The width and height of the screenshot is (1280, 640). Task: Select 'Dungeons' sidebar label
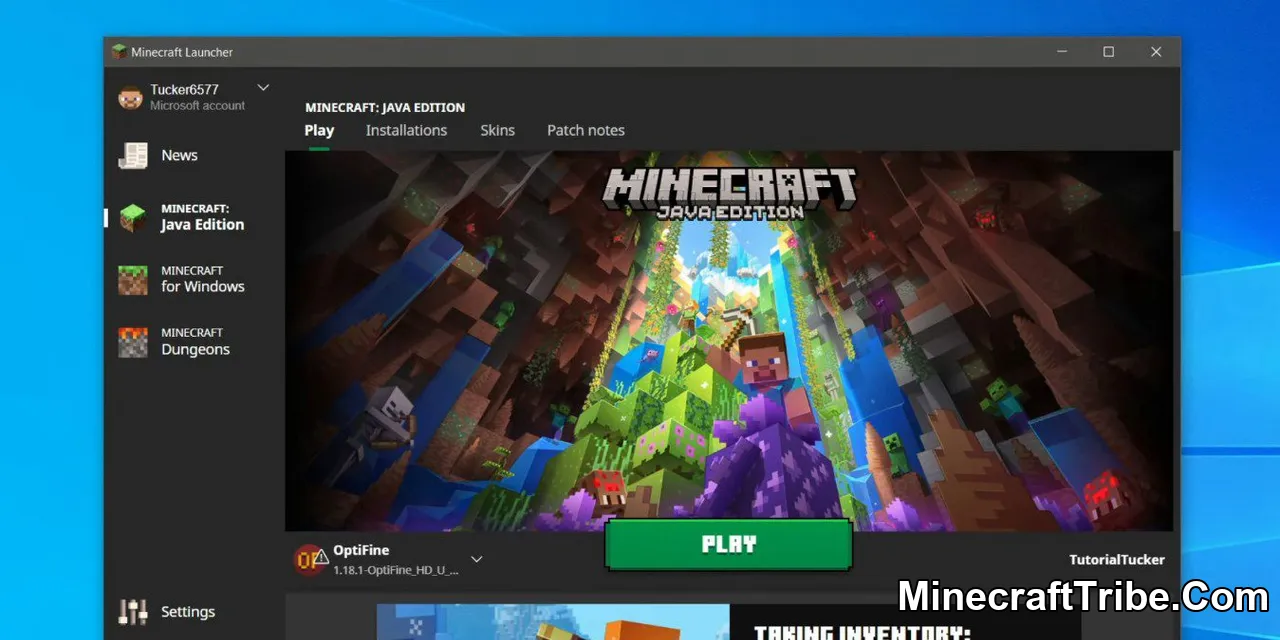pyautogui.click(x=196, y=350)
